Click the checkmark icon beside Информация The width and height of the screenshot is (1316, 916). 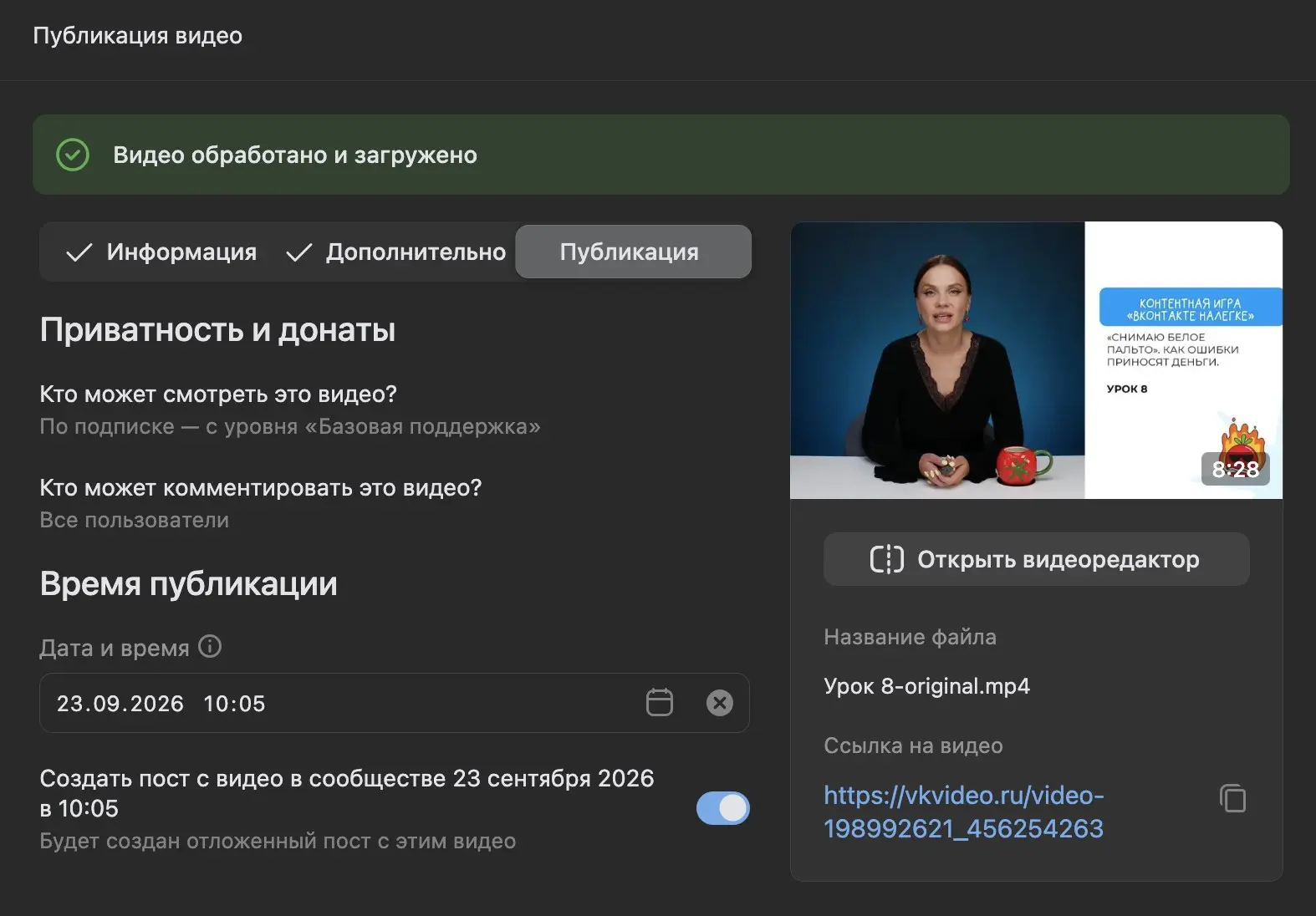[79, 252]
